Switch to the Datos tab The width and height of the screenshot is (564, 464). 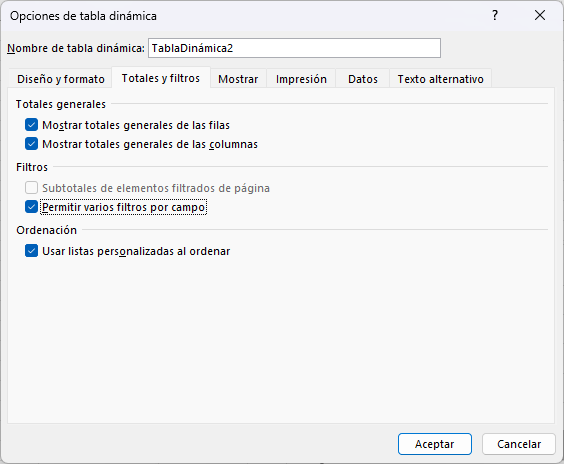point(363,79)
